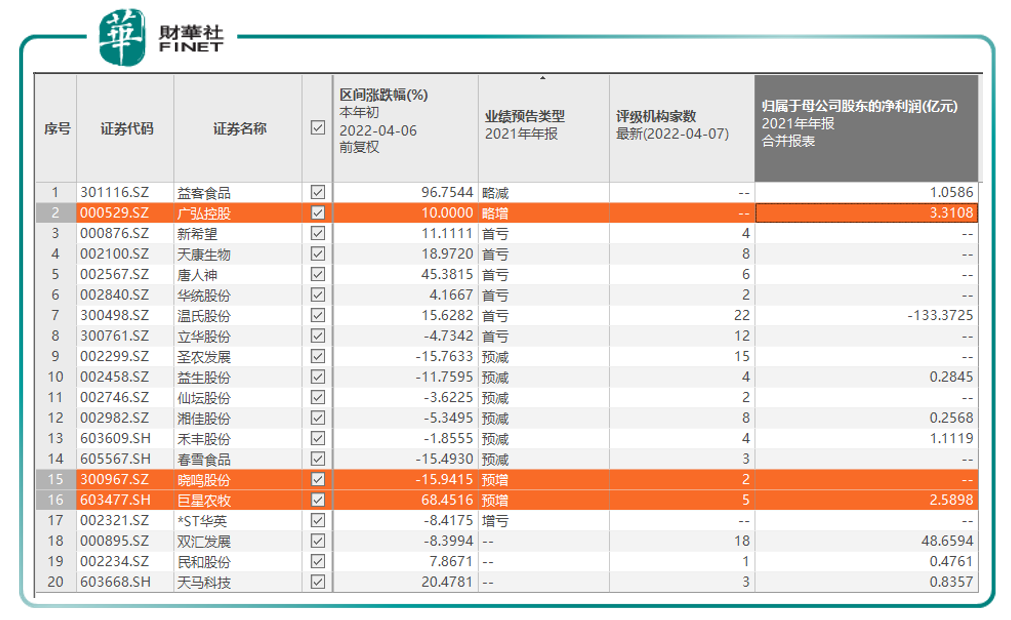This screenshot has height=620, width=1011.
Task: Uncheck the checkbox for 益客食品
Action: [318, 192]
